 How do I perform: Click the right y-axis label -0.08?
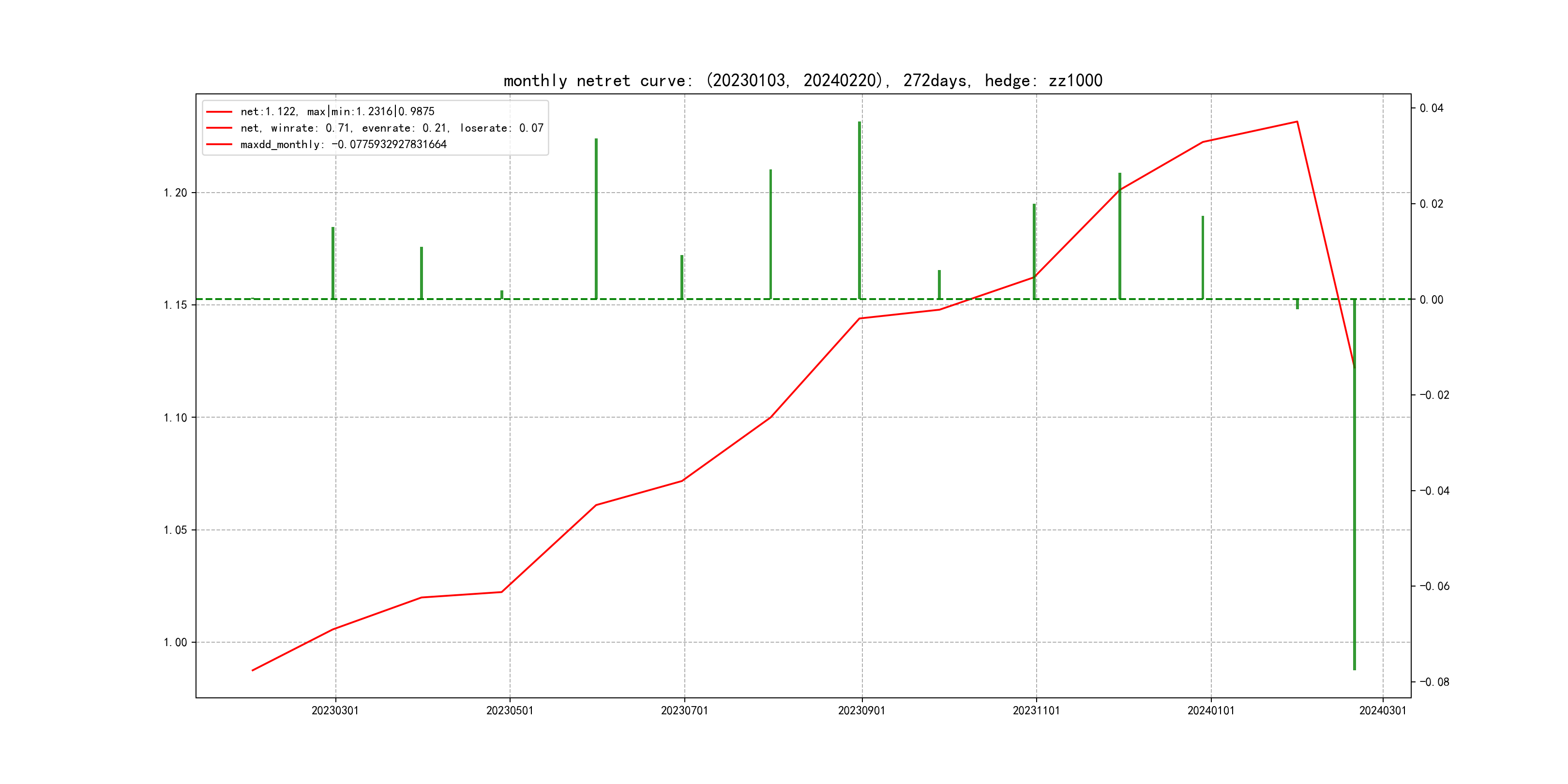[1434, 682]
